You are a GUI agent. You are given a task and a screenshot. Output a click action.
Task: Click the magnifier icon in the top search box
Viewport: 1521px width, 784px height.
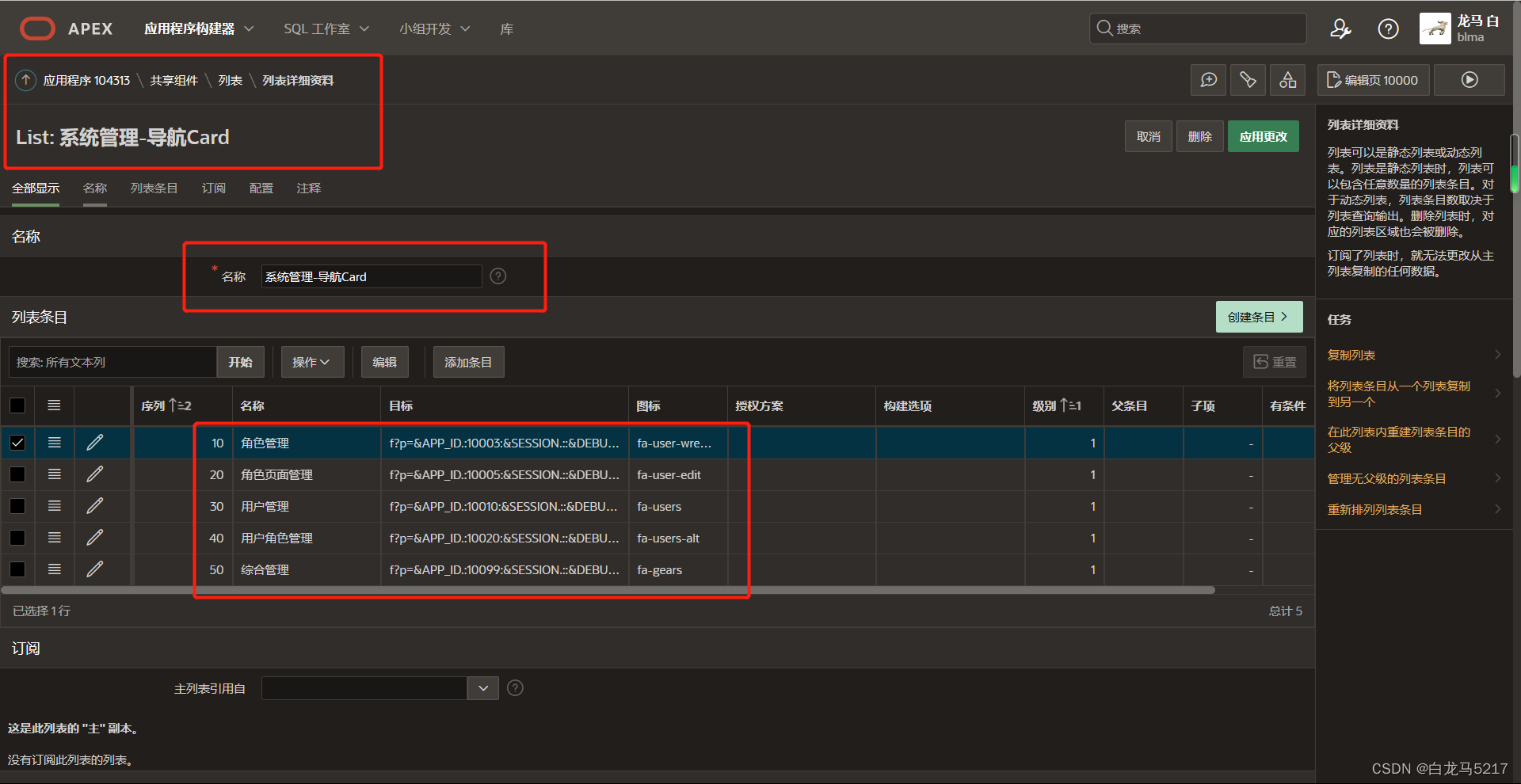pyautogui.click(x=1104, y=29)
